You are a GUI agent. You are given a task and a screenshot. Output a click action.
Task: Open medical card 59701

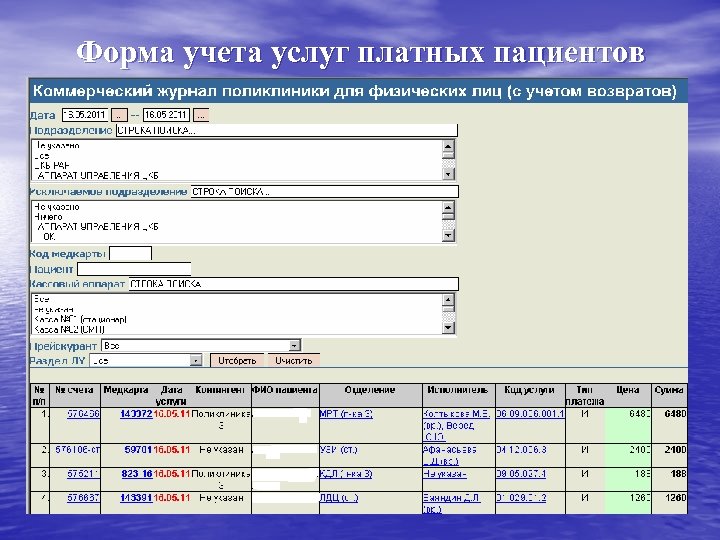pyautogui.click(x=138, y=450)
